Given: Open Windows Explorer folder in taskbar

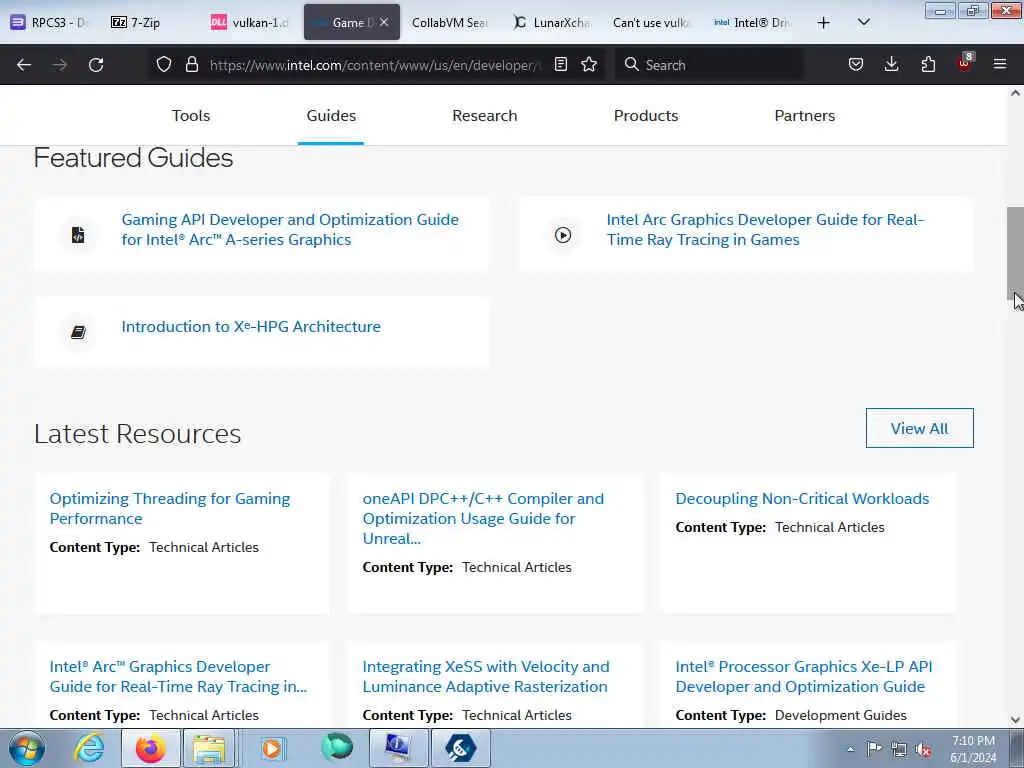Looking at the screenshot, I should coord(208,748).
